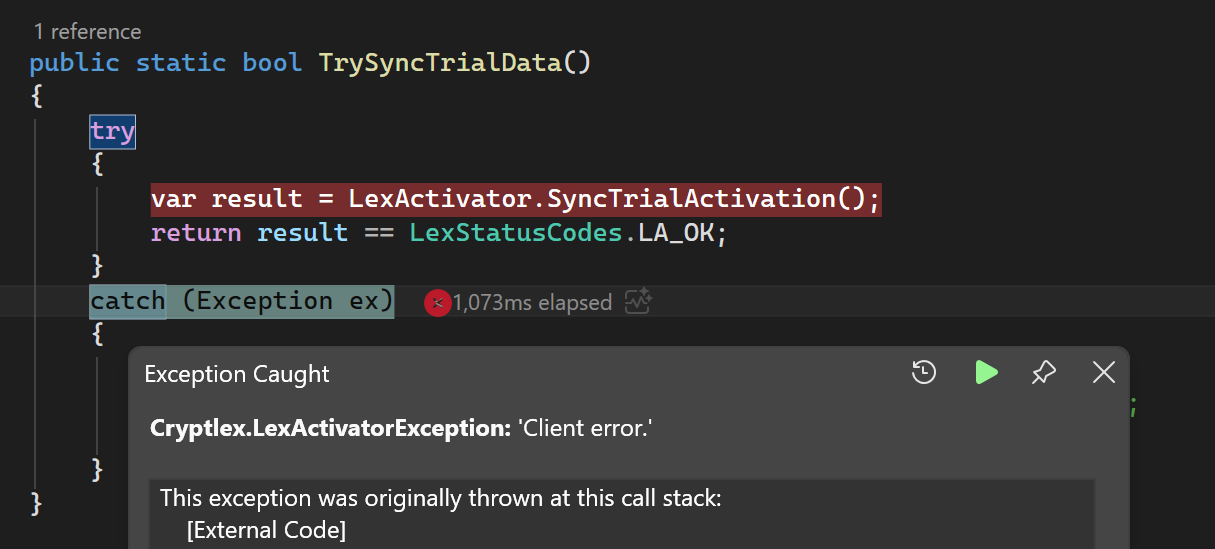
Task: Select the [External Code] call stack entry
Action: (x=266, y=530)
